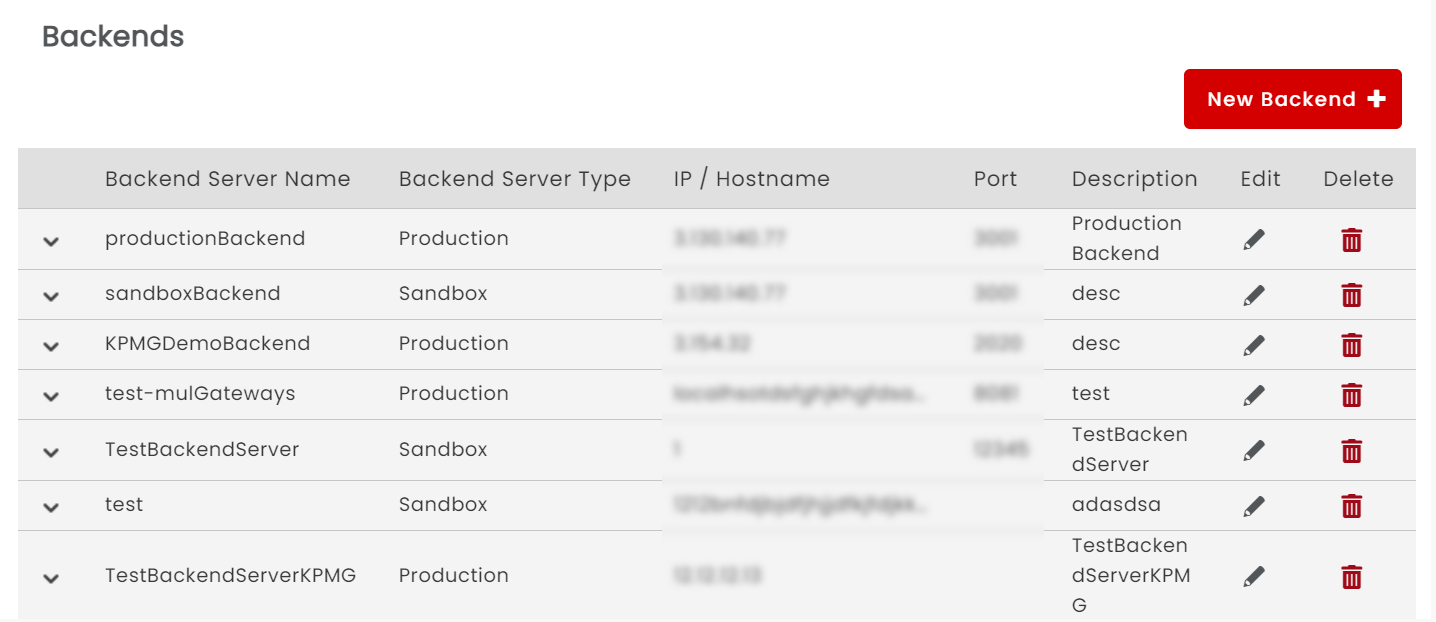
Task: Open edit for KPMGDemoBackend
Action: point(1254,345)
